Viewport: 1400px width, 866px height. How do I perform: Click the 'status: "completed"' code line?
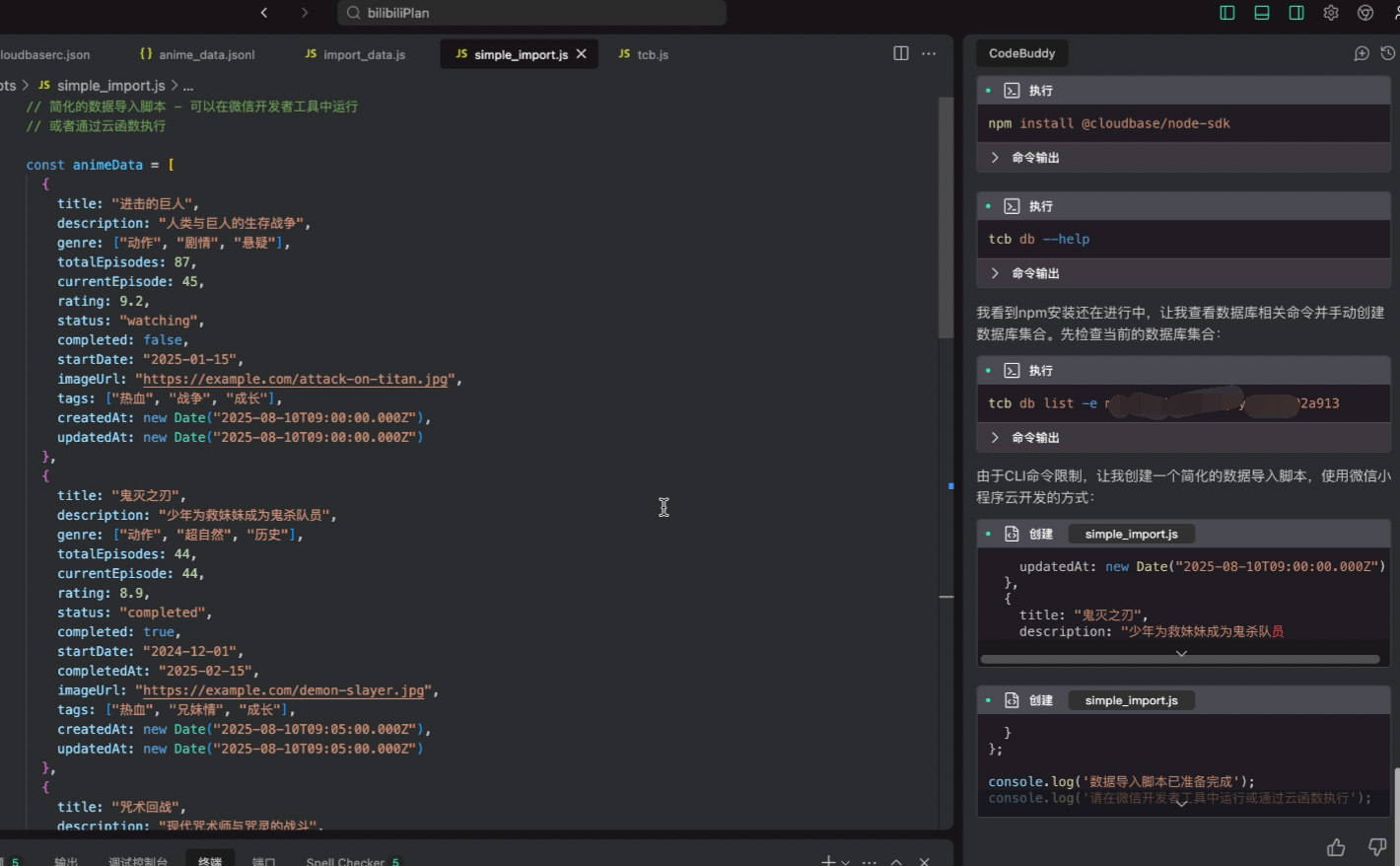[134, 613]
